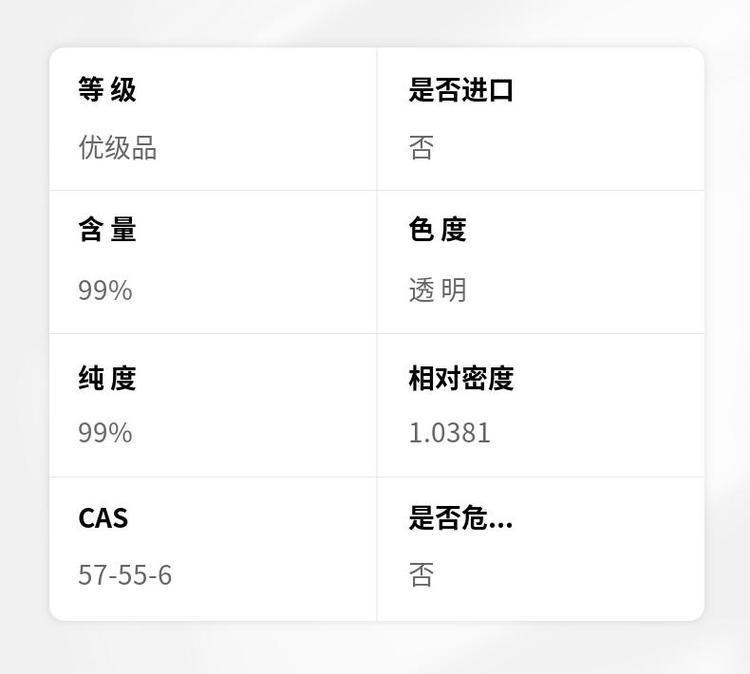Select the 优级品 grade value
The width and height of the screenshot is (750, 674).
click(118, 148)
